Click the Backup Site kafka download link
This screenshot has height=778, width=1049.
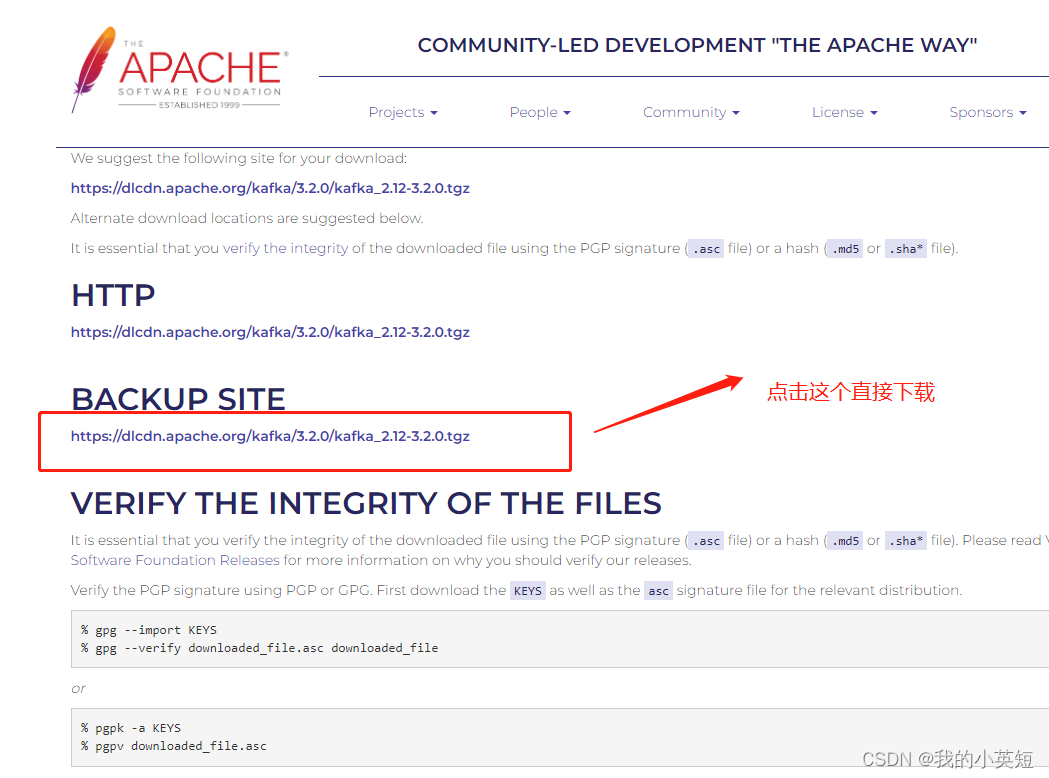pyautogui.click(x=270, y=436)
